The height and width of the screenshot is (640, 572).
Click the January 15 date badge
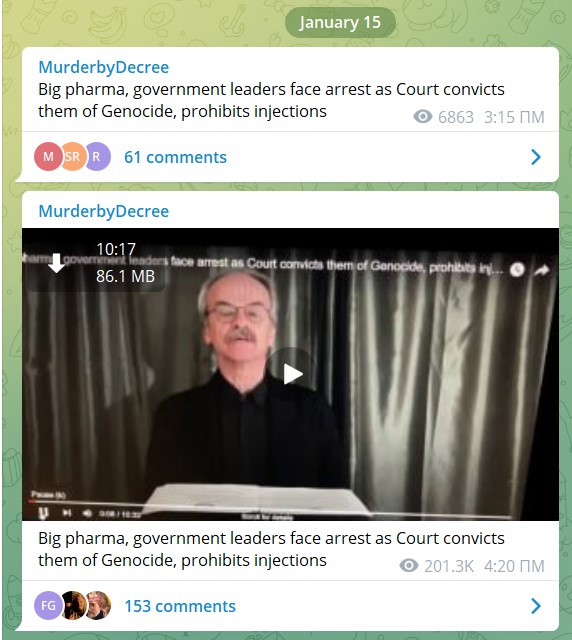pyautogui.click(x=340, y=22)
